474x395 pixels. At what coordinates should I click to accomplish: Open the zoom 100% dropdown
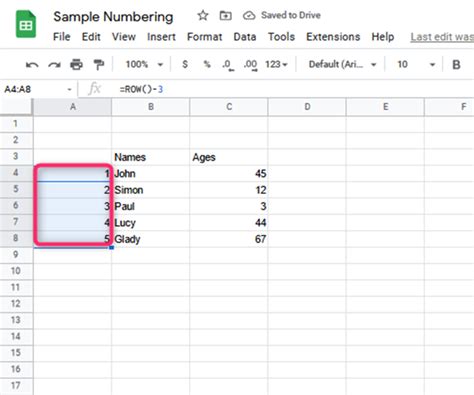tap(144, 64)
